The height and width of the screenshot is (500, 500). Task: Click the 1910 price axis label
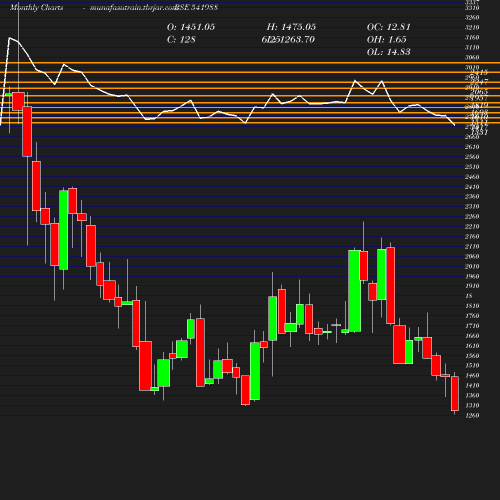(x=472, y=286)
